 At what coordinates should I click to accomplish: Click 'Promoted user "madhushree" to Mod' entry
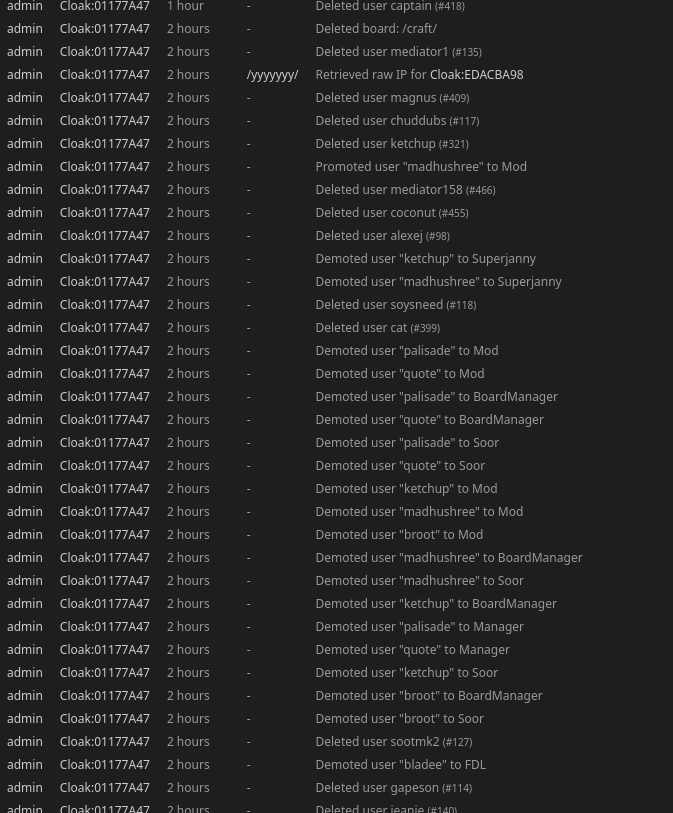421,166
